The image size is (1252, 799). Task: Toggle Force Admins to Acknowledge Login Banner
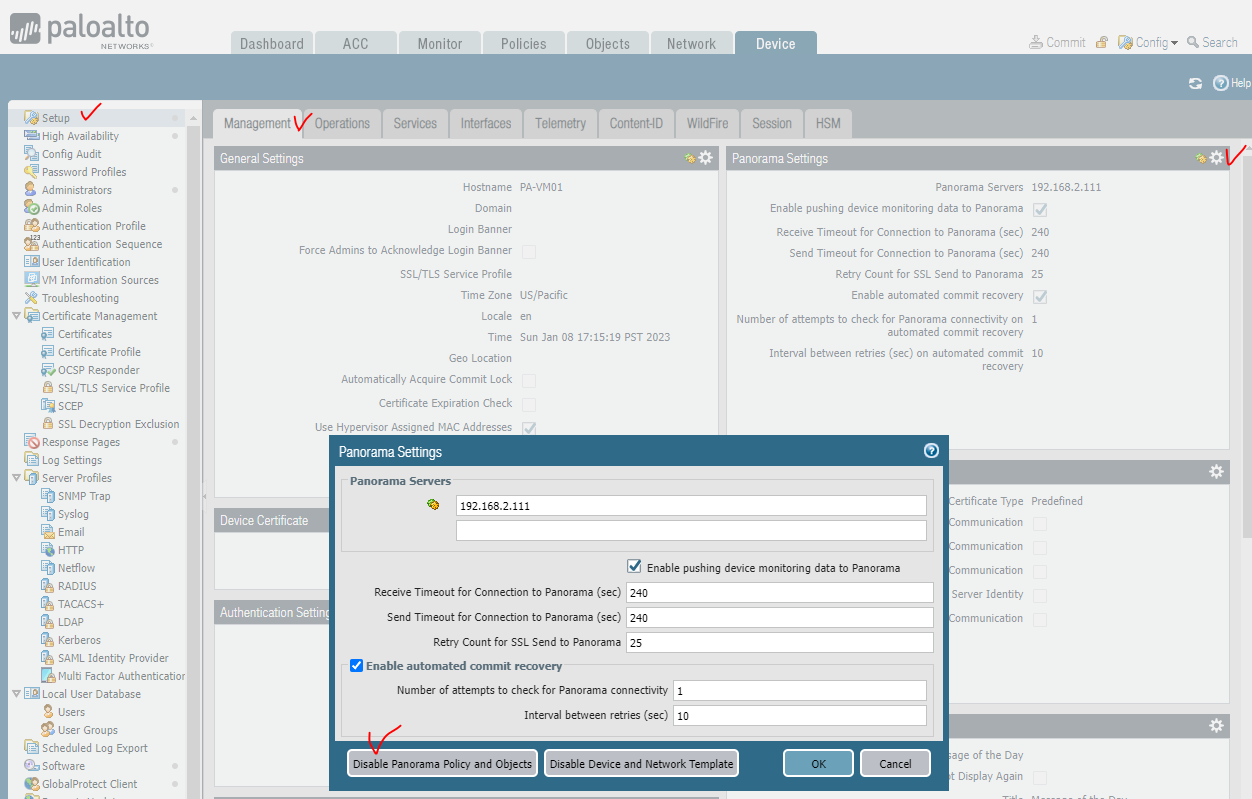[529, 252]
